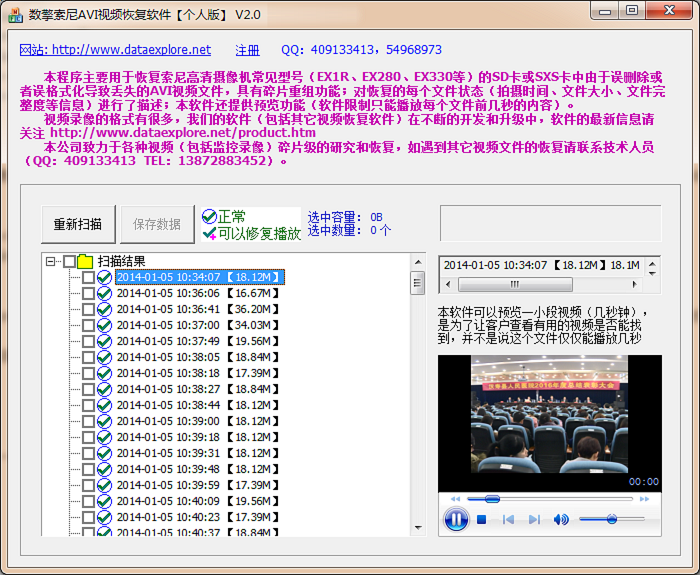Click status icon of 10:39:00 file
Image resolution: width=700 pixels, height=575 pixels.
point(104,421)
